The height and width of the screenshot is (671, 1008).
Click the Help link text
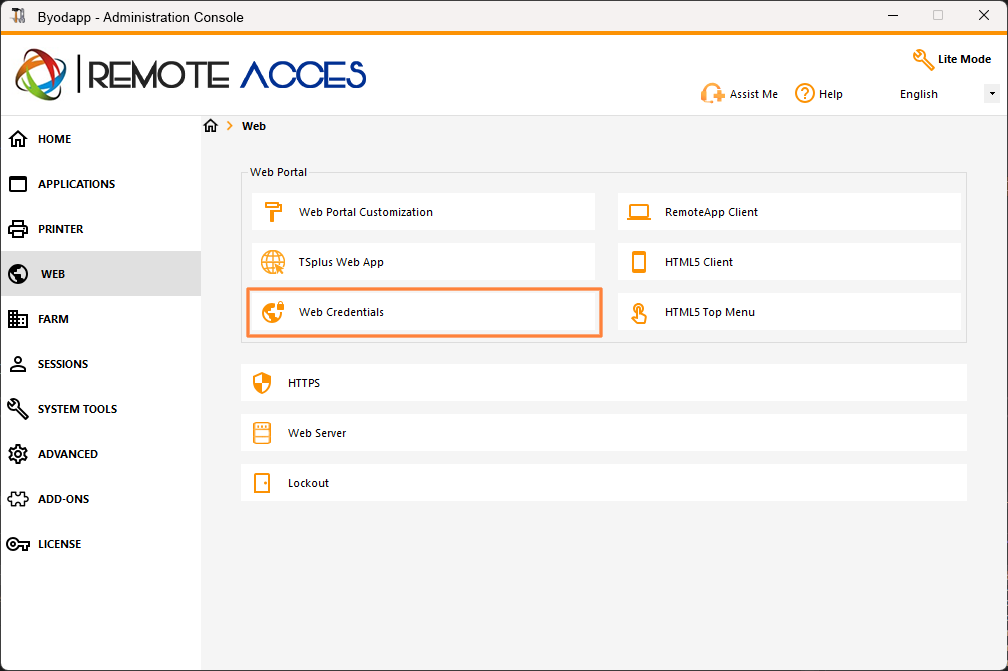point(831,94)
